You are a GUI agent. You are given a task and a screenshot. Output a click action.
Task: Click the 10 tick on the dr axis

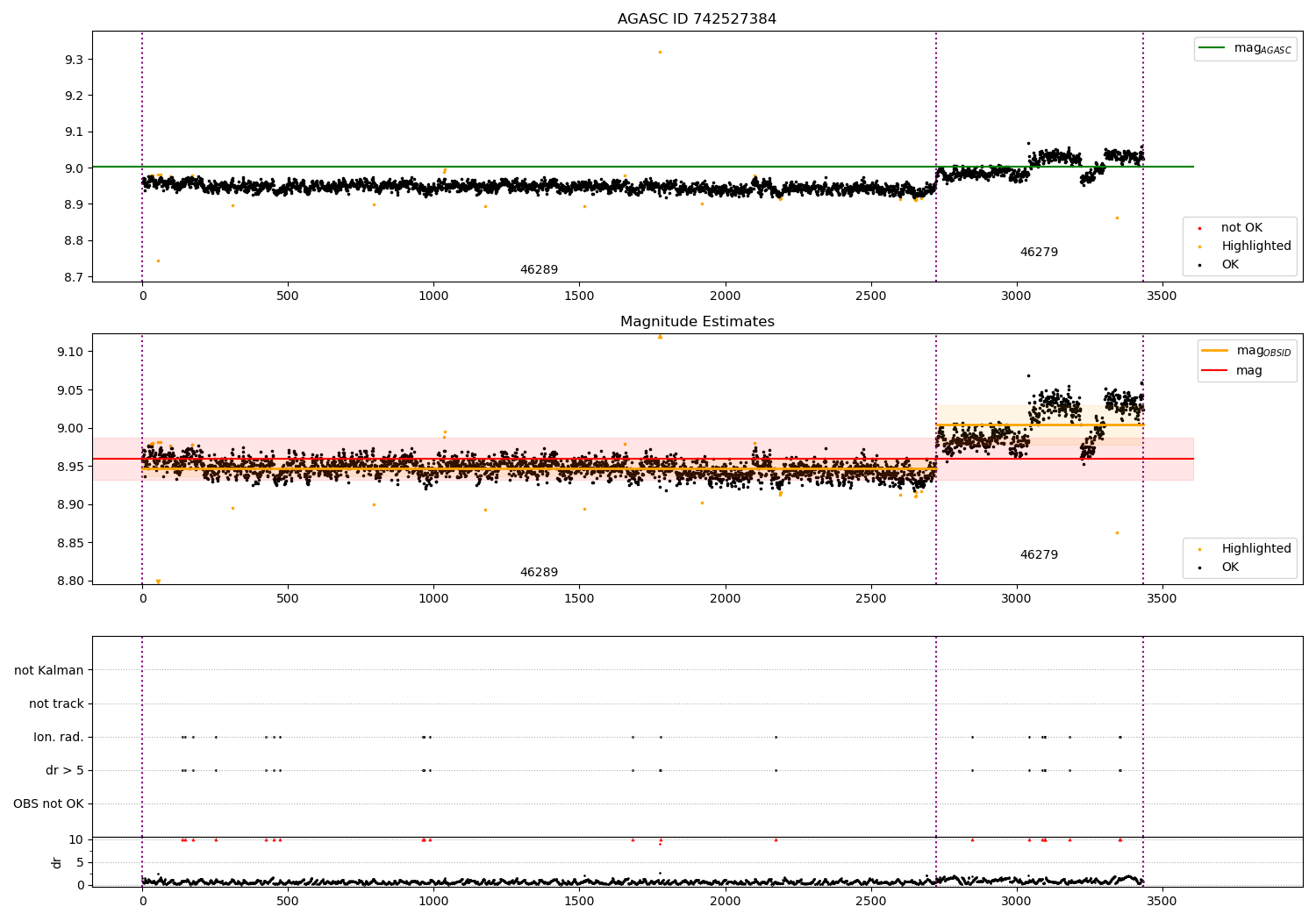pyautogui.click(x=76, y=839)
